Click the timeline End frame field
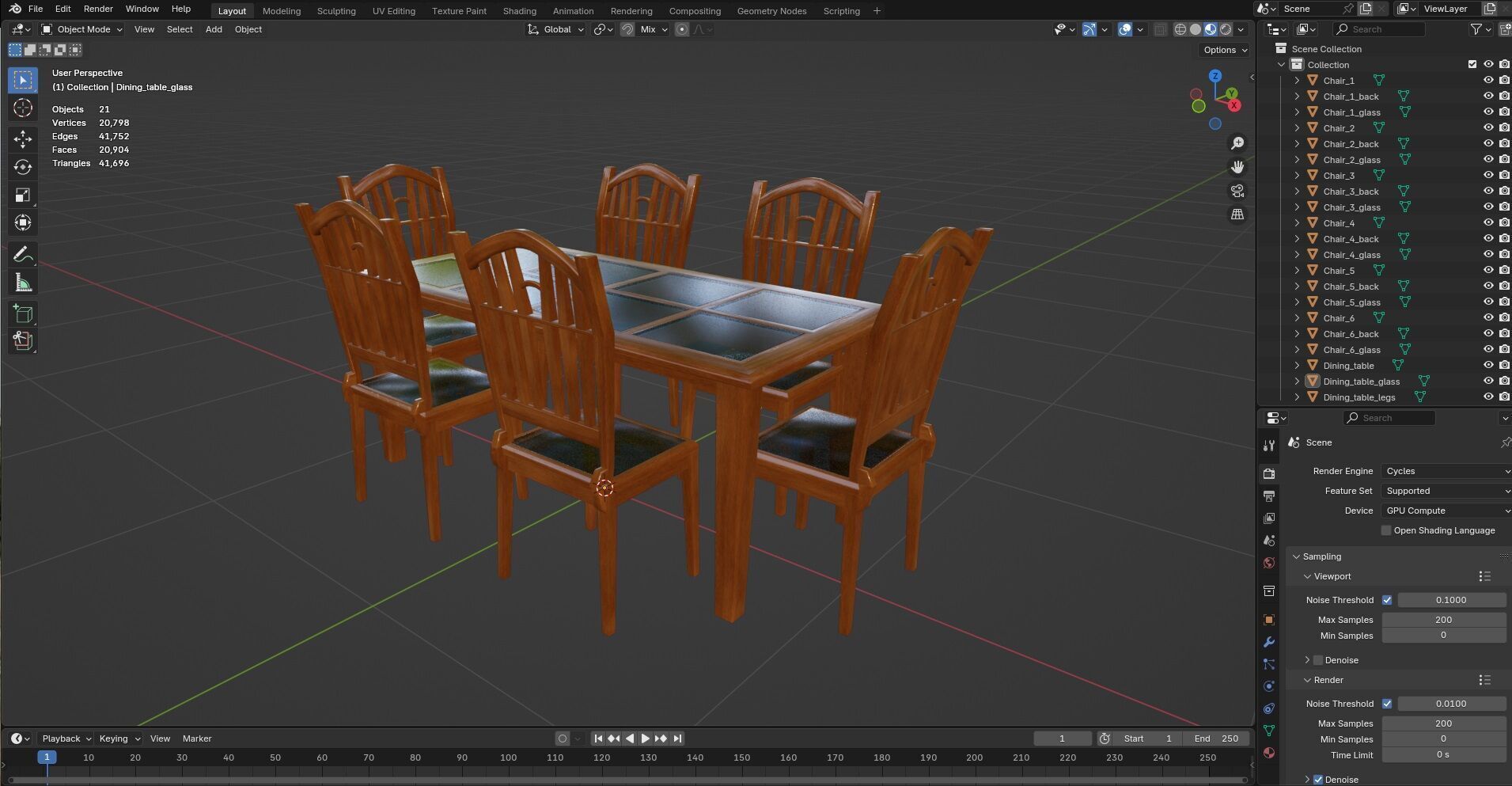Viewport: 1512px width, 786px height. [1216, 739]
